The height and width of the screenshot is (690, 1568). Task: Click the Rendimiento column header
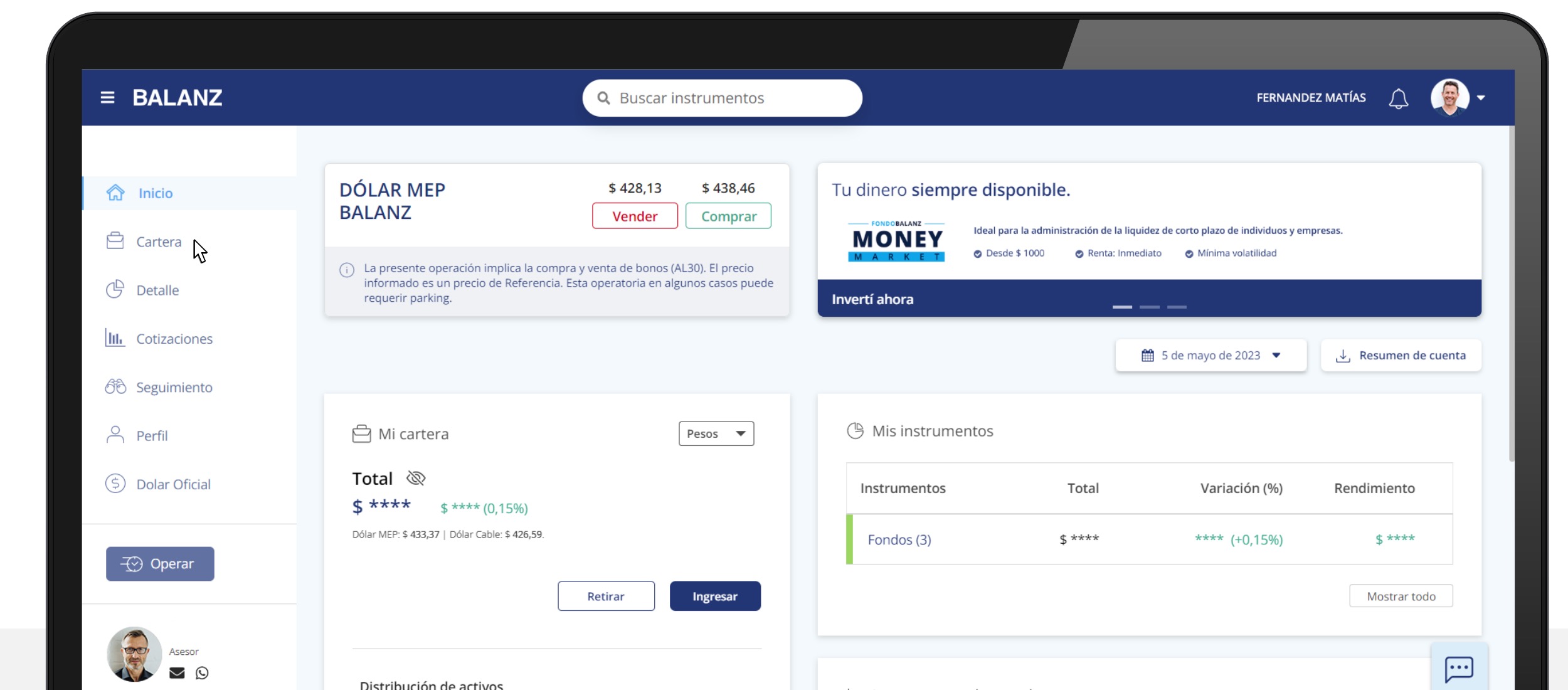pyautogui.click(x=1374, y=488)
